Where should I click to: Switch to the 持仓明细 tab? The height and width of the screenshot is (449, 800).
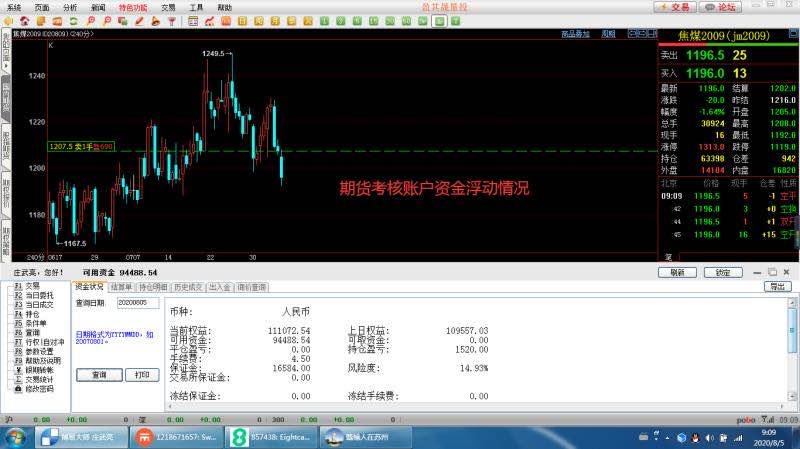153,287
